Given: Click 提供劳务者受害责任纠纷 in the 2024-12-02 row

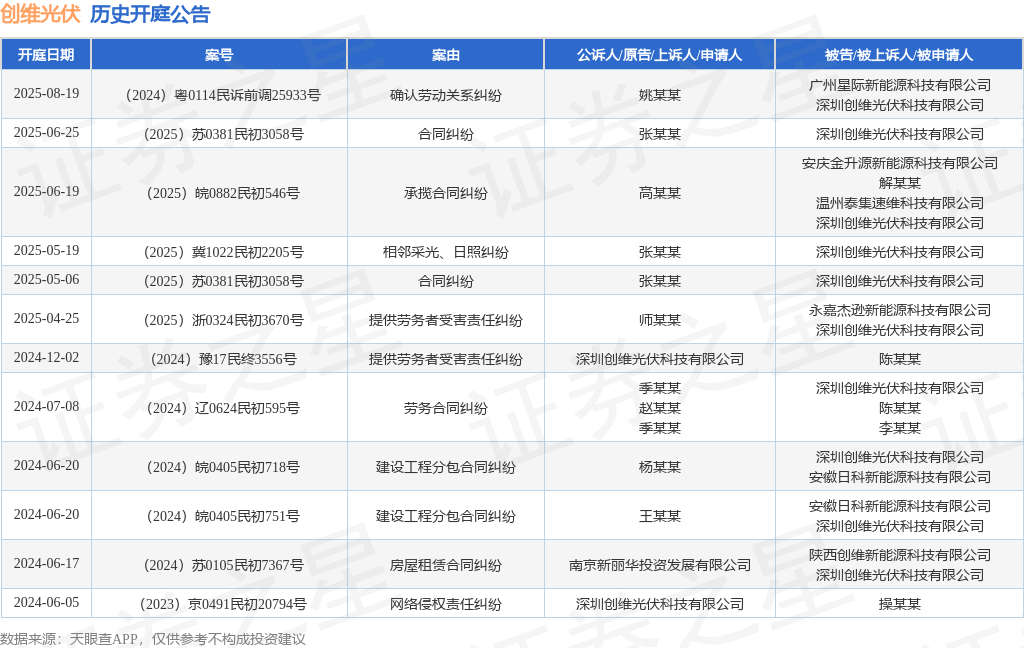Looking at the screenshot, I should 445,360.
